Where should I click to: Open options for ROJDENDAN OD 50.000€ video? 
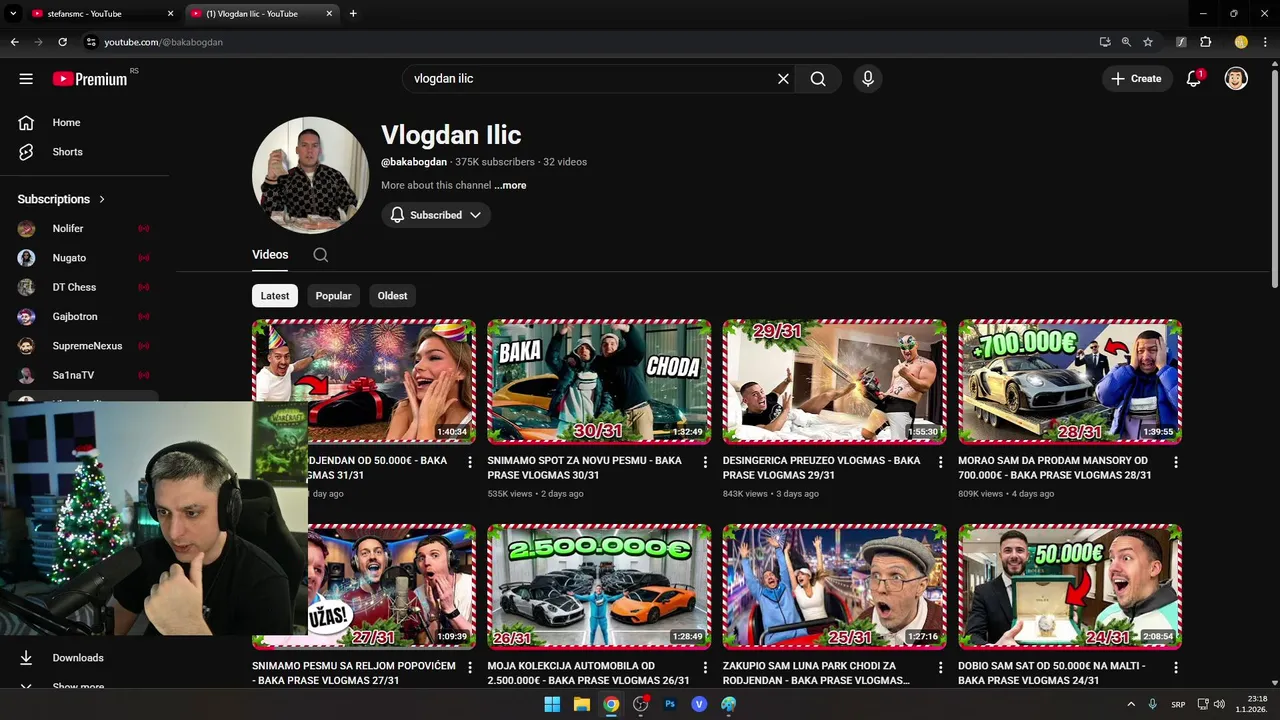(469, 462)
